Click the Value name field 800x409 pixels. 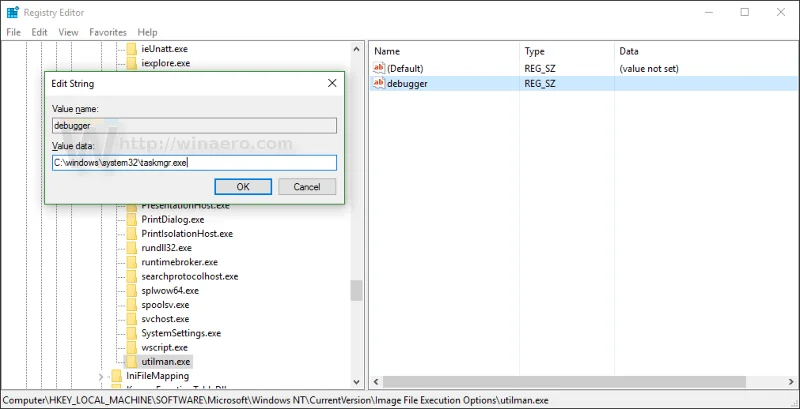point(194,125)
